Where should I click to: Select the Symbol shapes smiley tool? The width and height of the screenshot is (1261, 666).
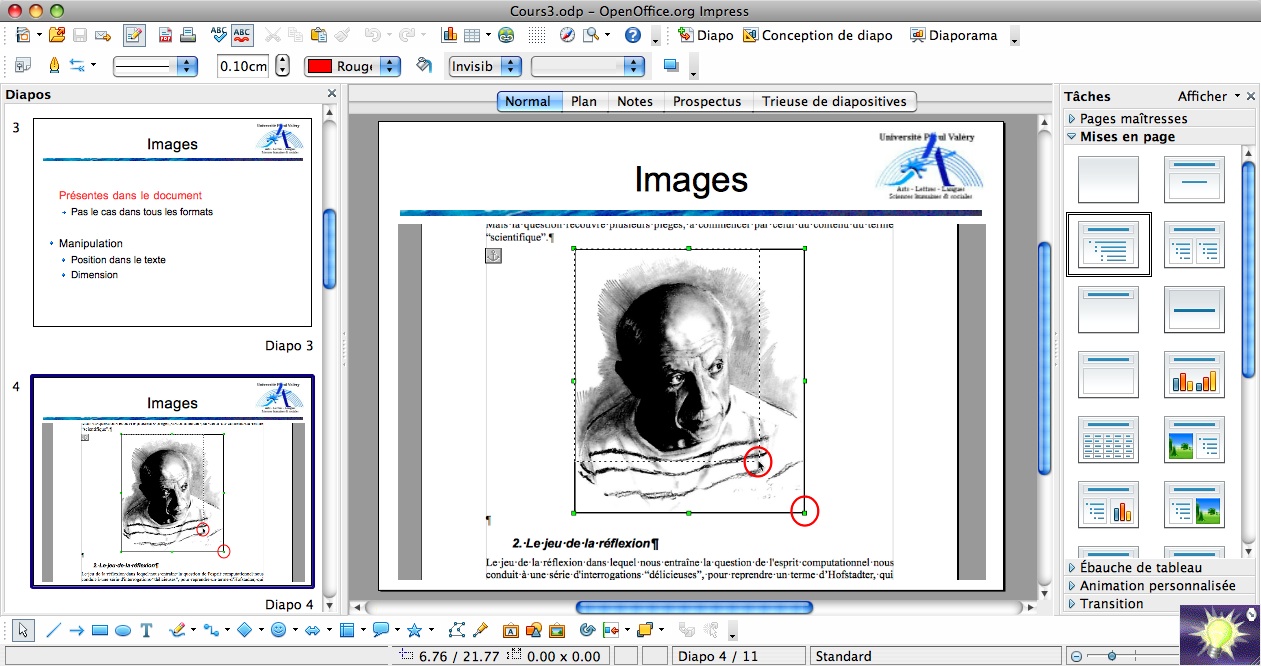coord(278,630)
